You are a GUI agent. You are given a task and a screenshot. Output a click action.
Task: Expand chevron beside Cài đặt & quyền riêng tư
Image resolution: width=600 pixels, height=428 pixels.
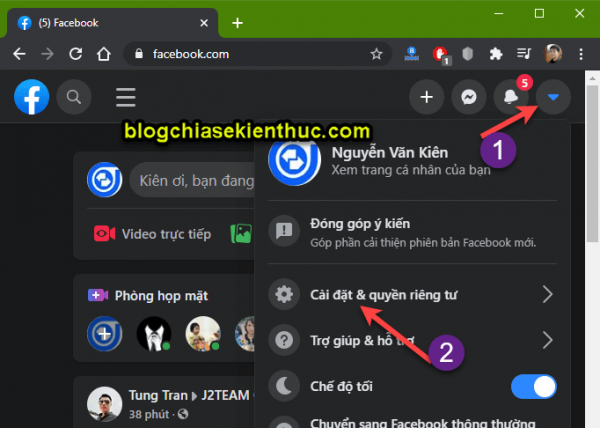548,295
